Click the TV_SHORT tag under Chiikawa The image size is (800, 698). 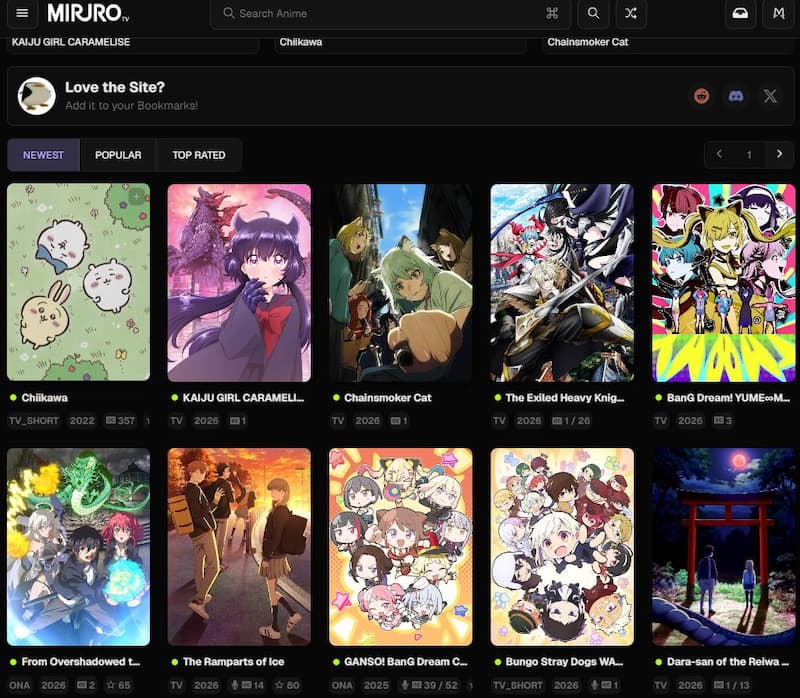(34, 420)
